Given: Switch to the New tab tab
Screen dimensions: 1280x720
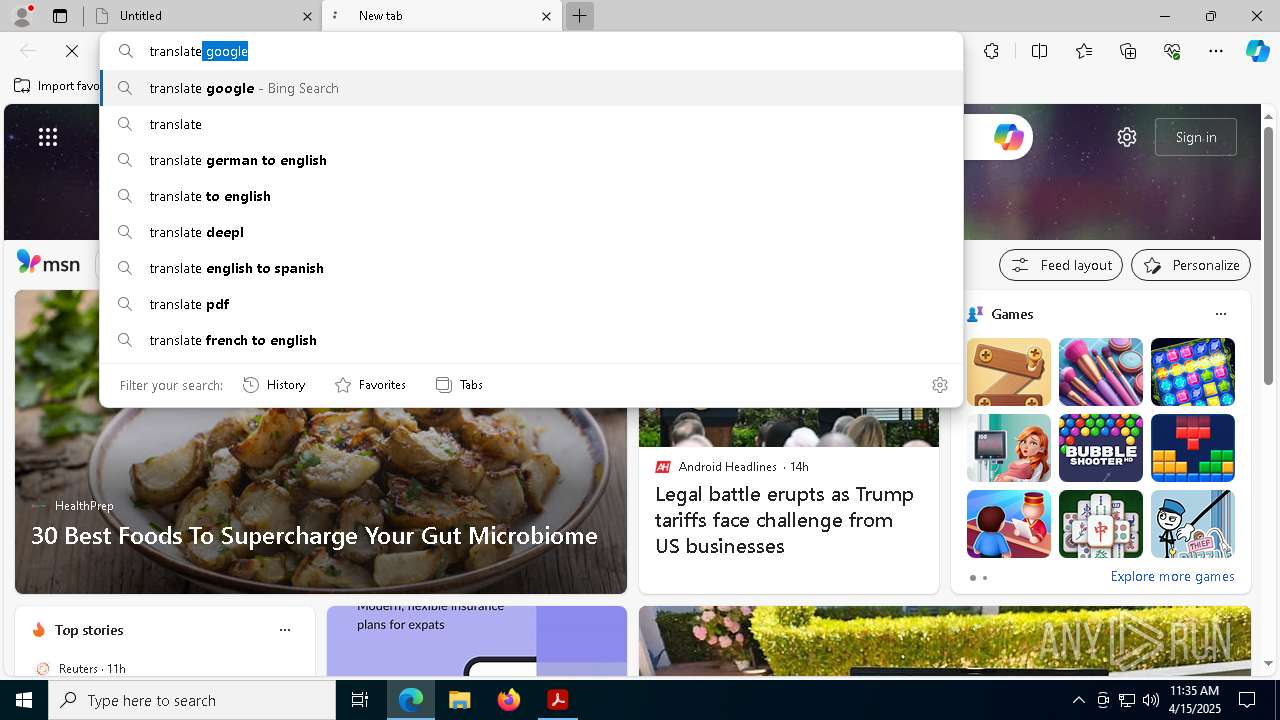Looking at the screenshot, I should click(x=441, y=16).
